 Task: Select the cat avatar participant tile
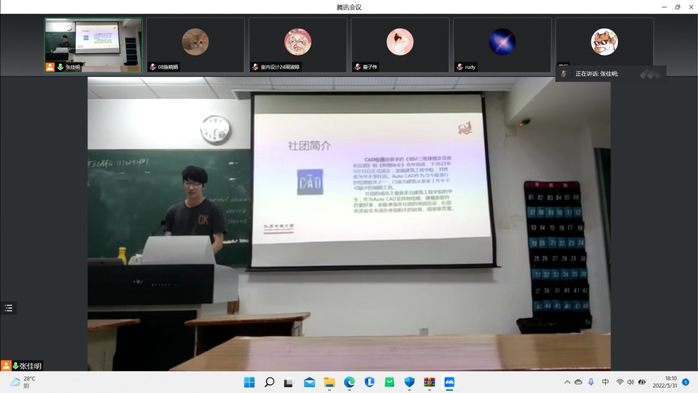click(195, 45)
